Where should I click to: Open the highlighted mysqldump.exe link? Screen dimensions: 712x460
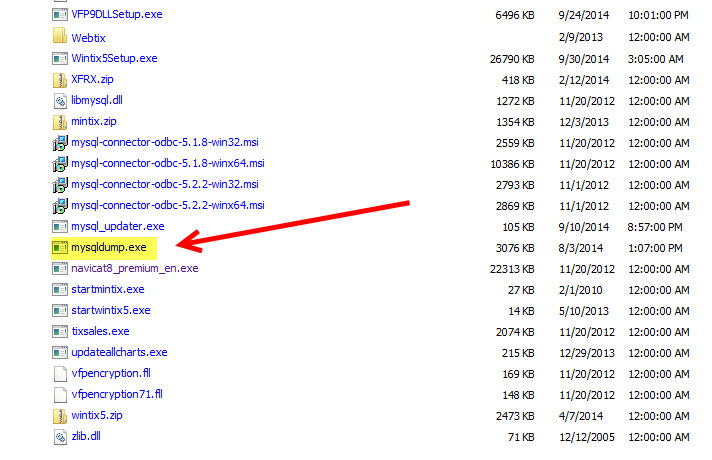pyautogui.click(x=109, y=247)
